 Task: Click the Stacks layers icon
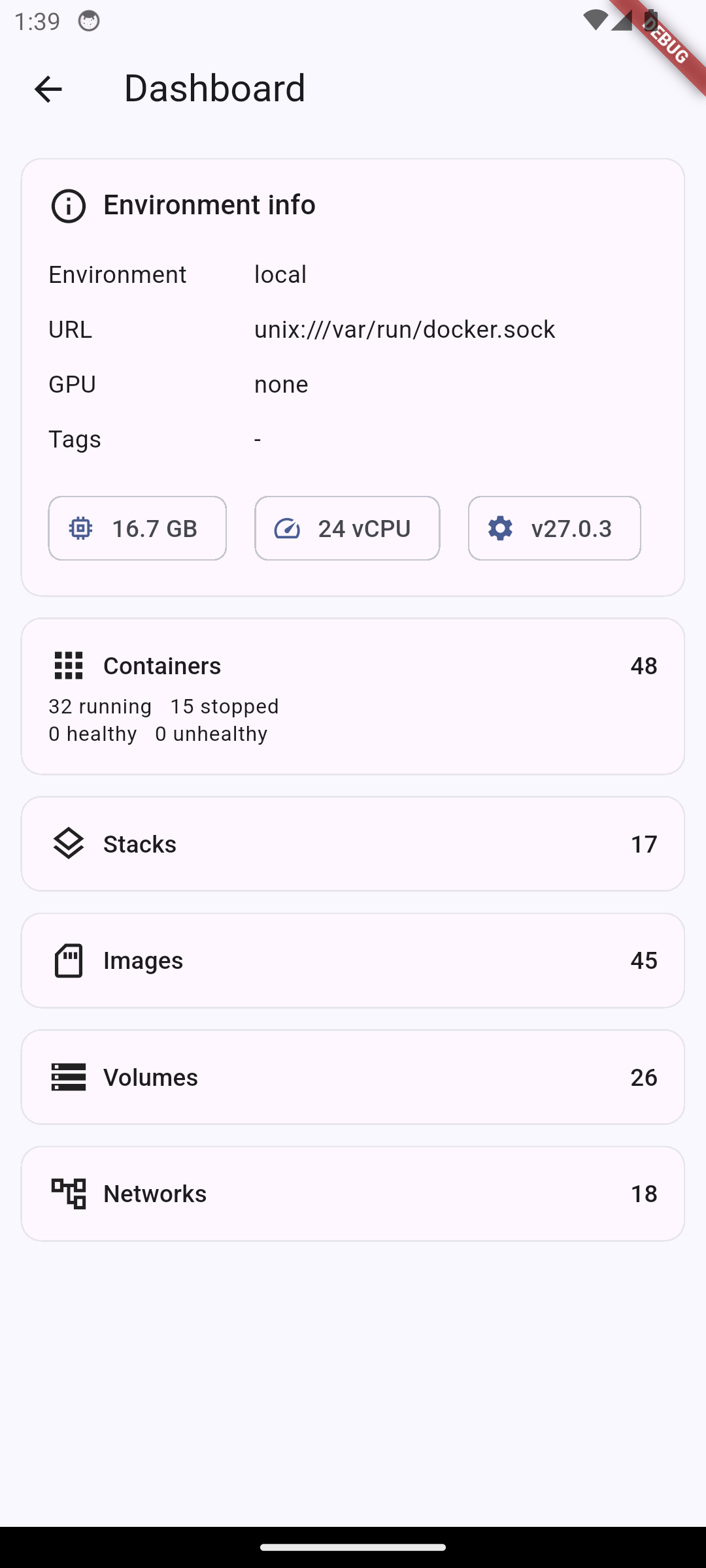tap(68, 843)
